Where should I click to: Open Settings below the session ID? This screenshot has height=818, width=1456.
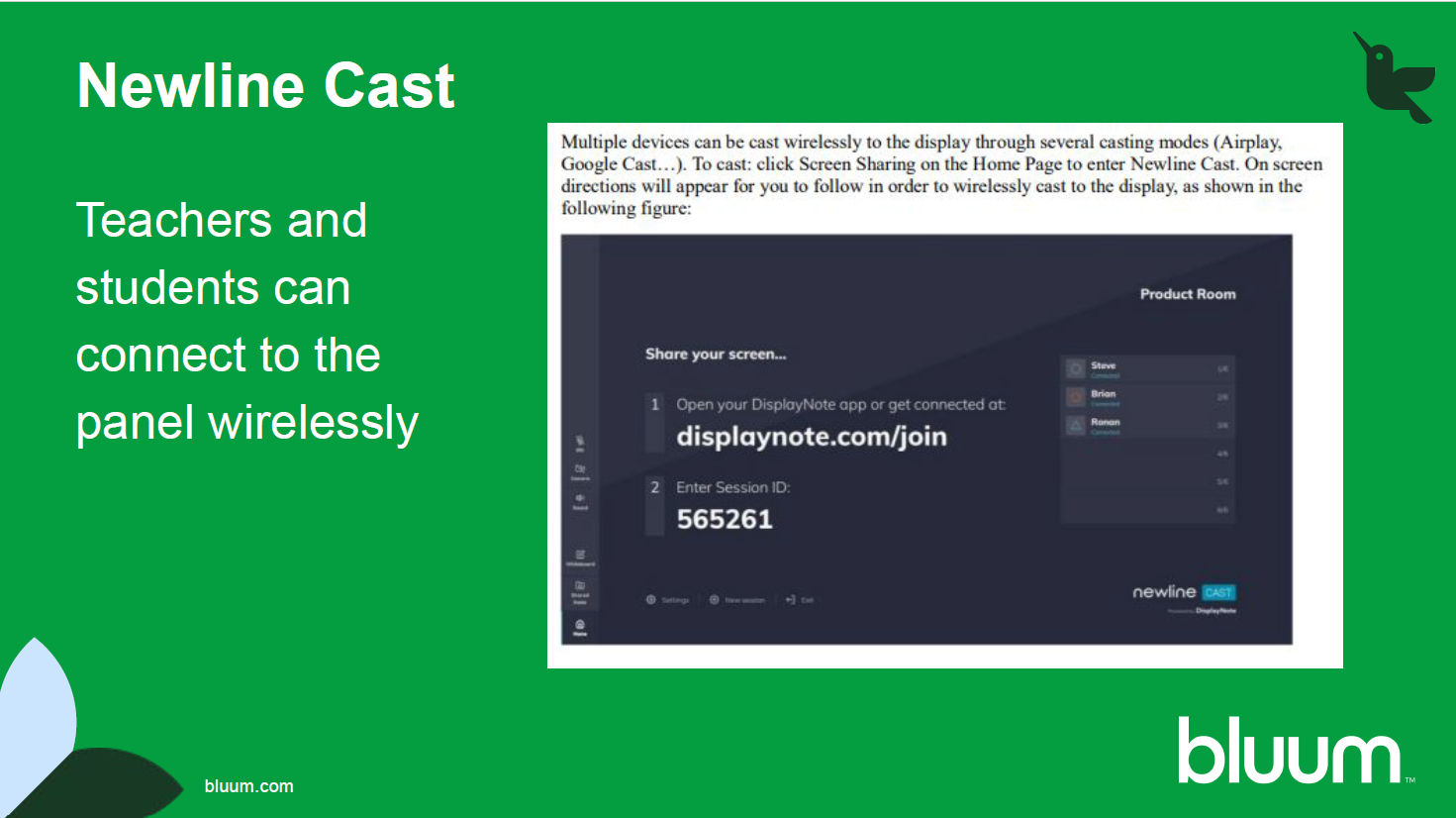coord(668,600)
